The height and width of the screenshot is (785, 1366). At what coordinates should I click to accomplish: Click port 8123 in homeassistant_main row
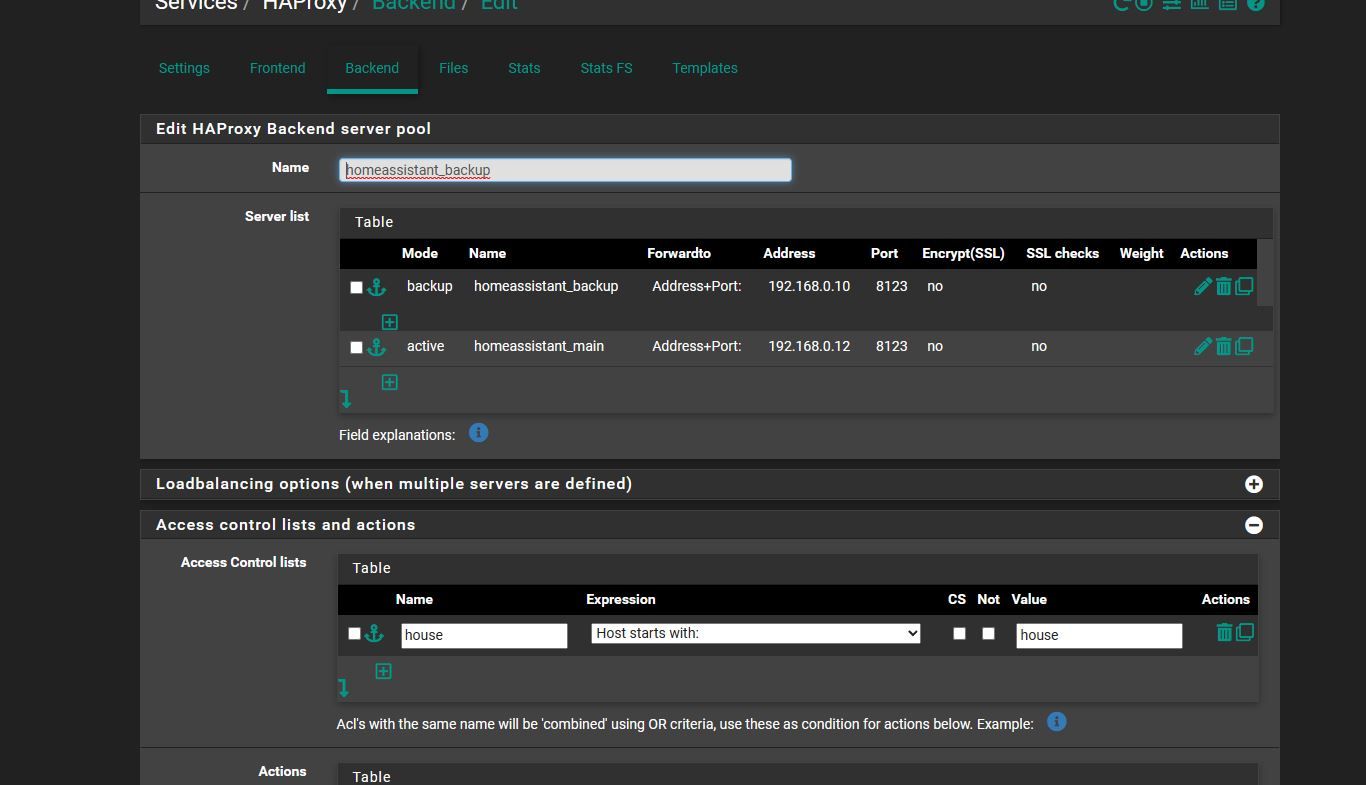click(x=892, y=346)
